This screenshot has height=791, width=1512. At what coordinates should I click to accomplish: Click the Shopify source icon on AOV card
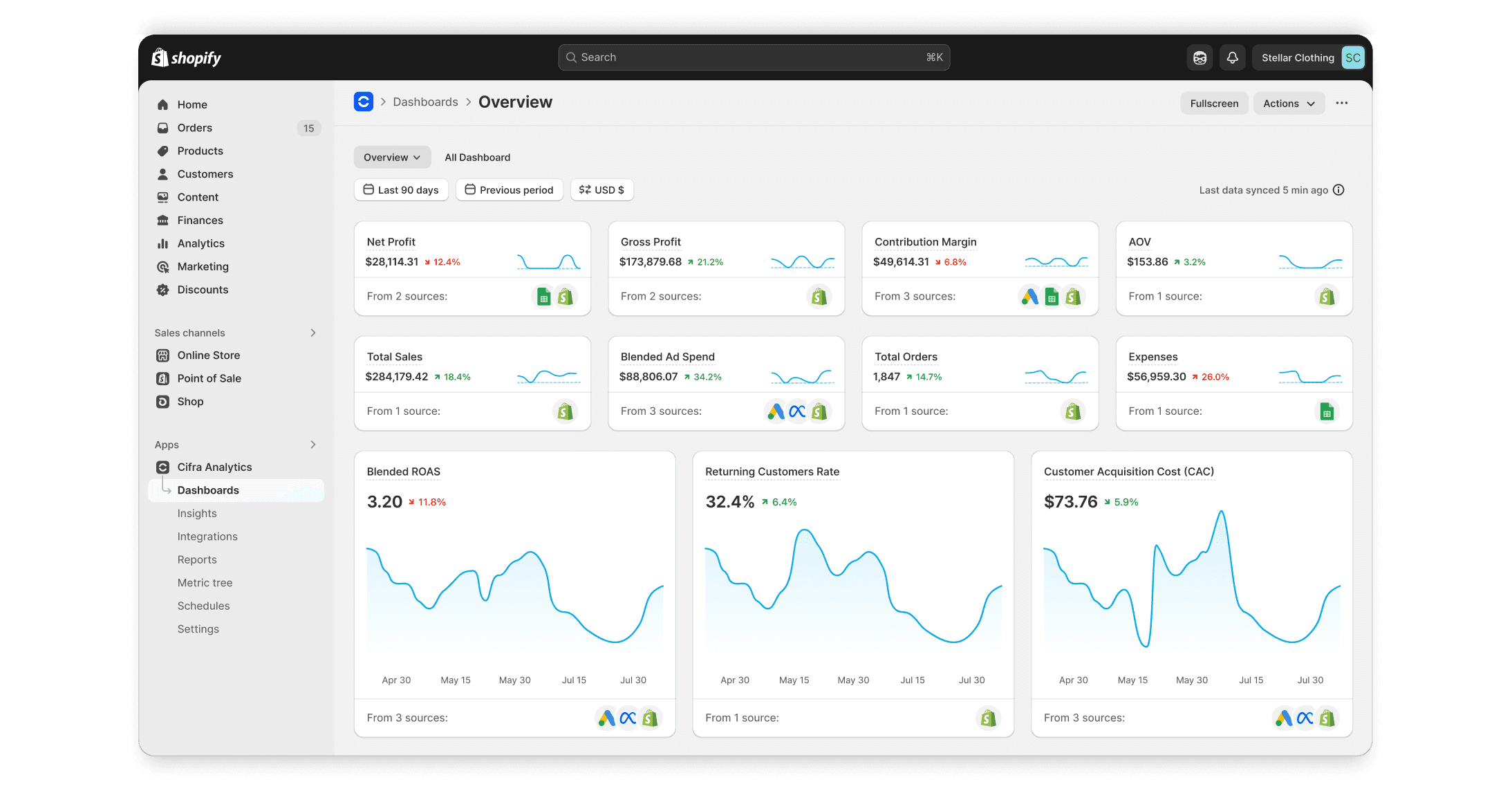coord(1327,297)
